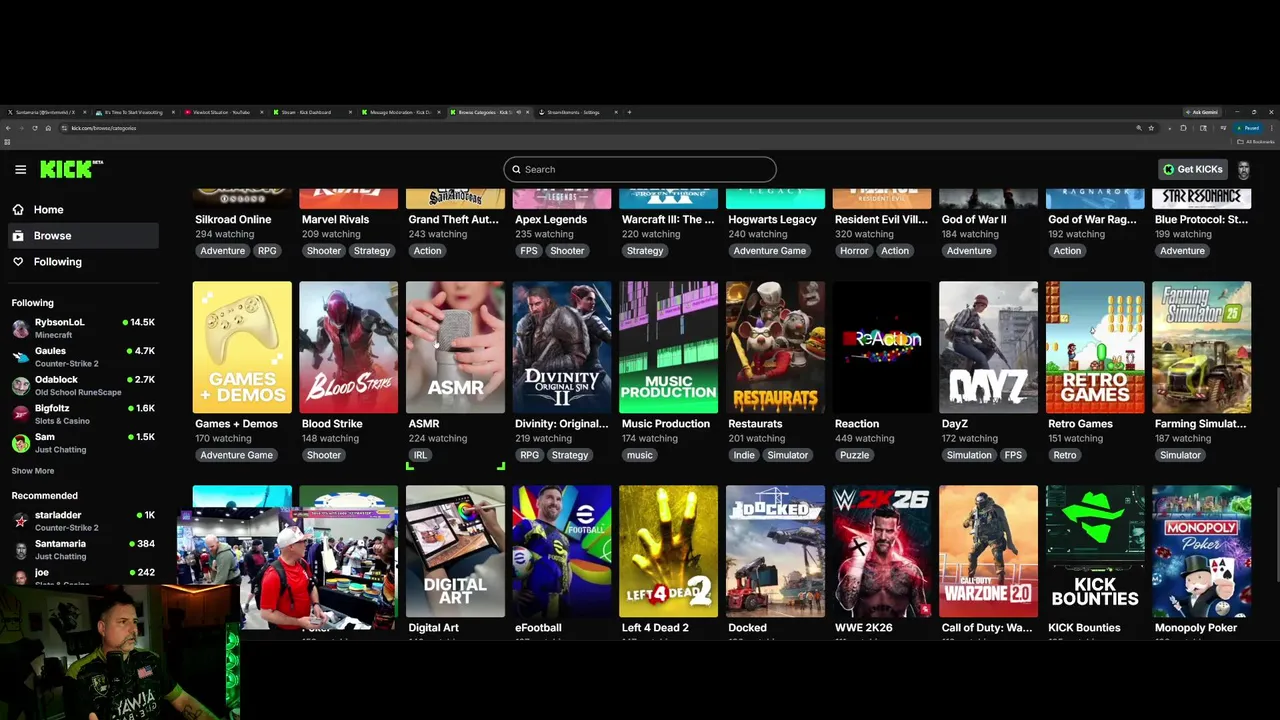Open Gaules channel in Following list
The height and width of the screenshot is (720, 1280).
[82, 357]
